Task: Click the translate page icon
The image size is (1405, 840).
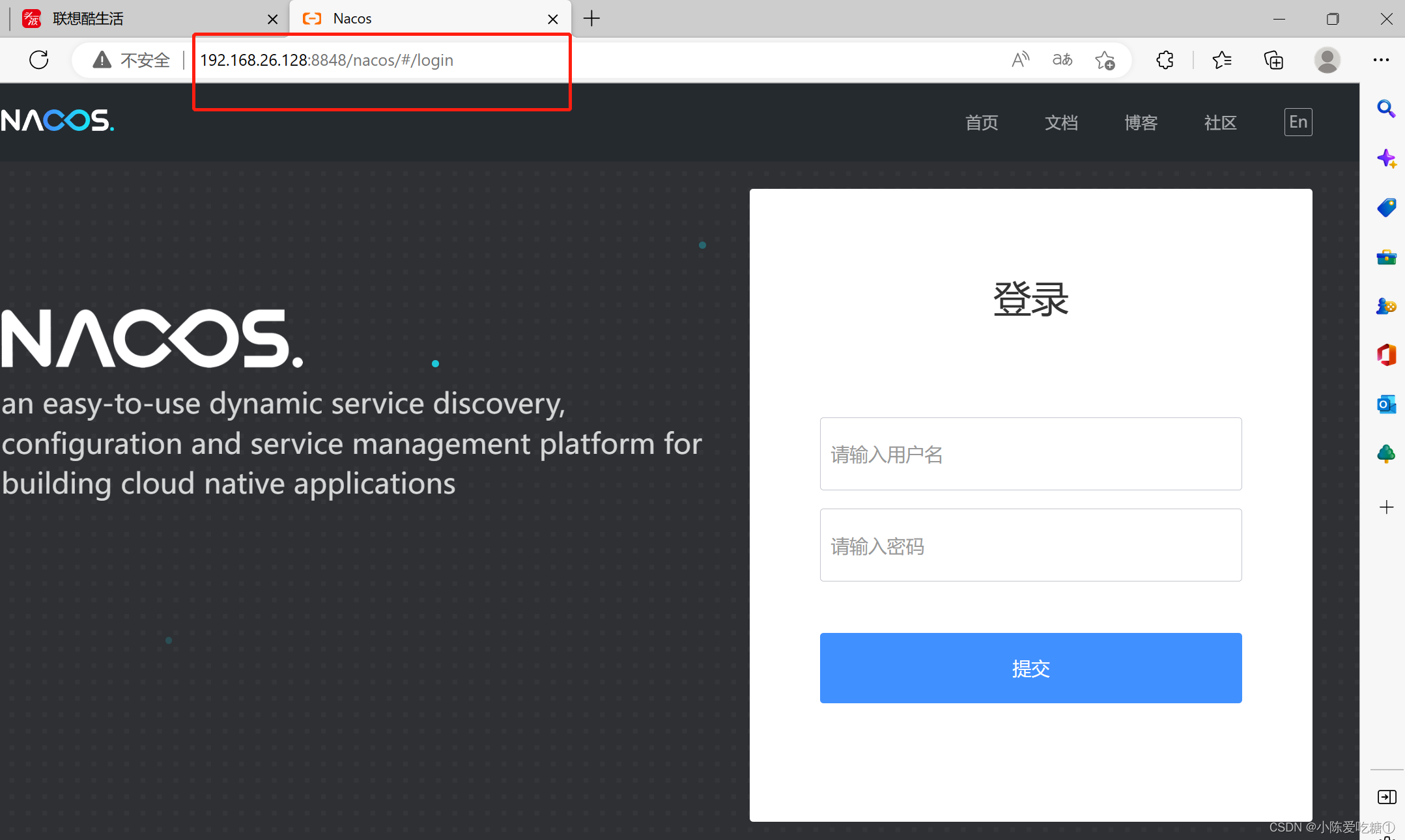Action: [x=1062, y=60]
